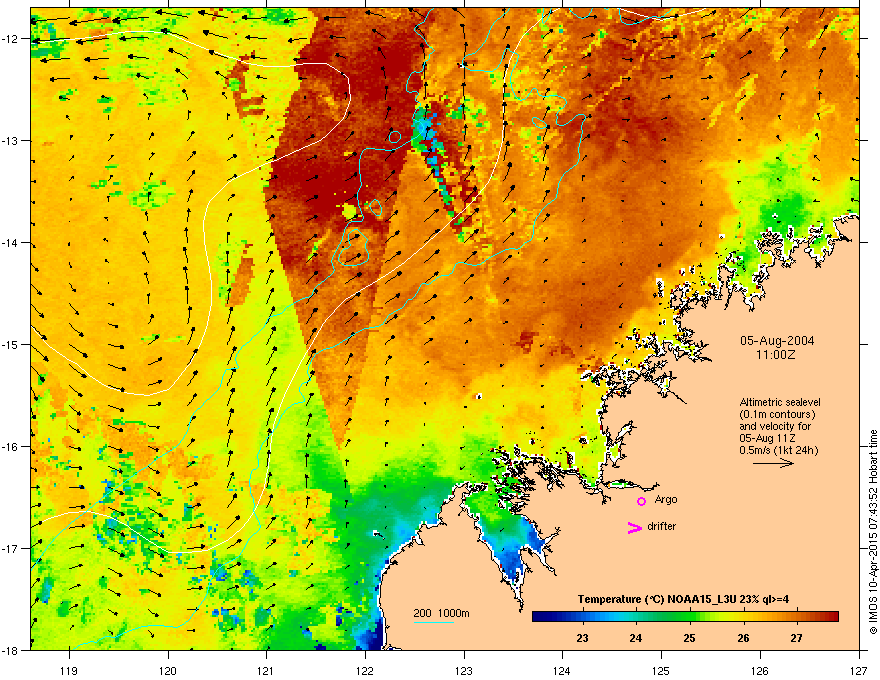Click the longitude axis label 126
The width and height of the screenshot is (880, 680).
point(760,670)
